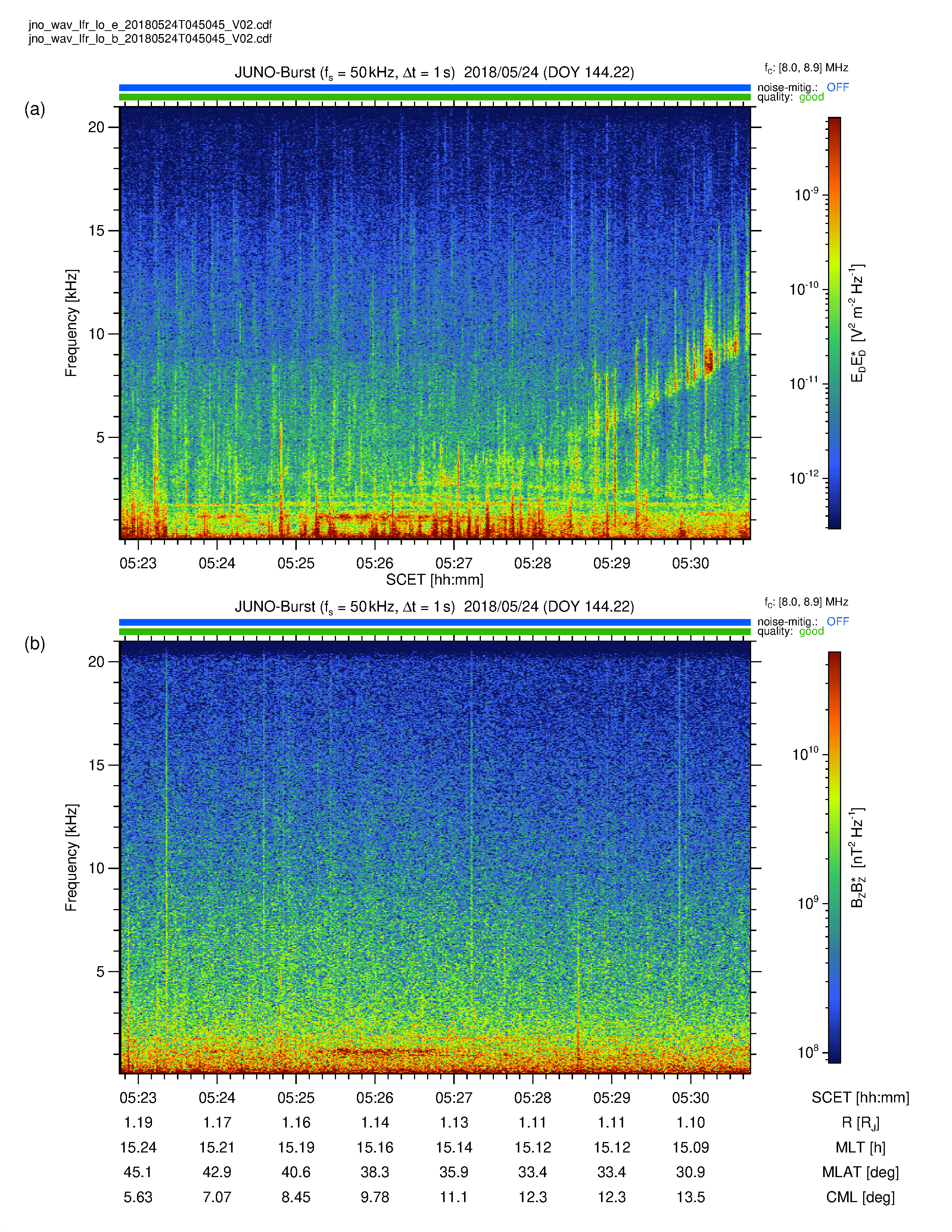
Task: Click the magnetic field colorbar in panel (b)
Action: click(x=834, y=858)
